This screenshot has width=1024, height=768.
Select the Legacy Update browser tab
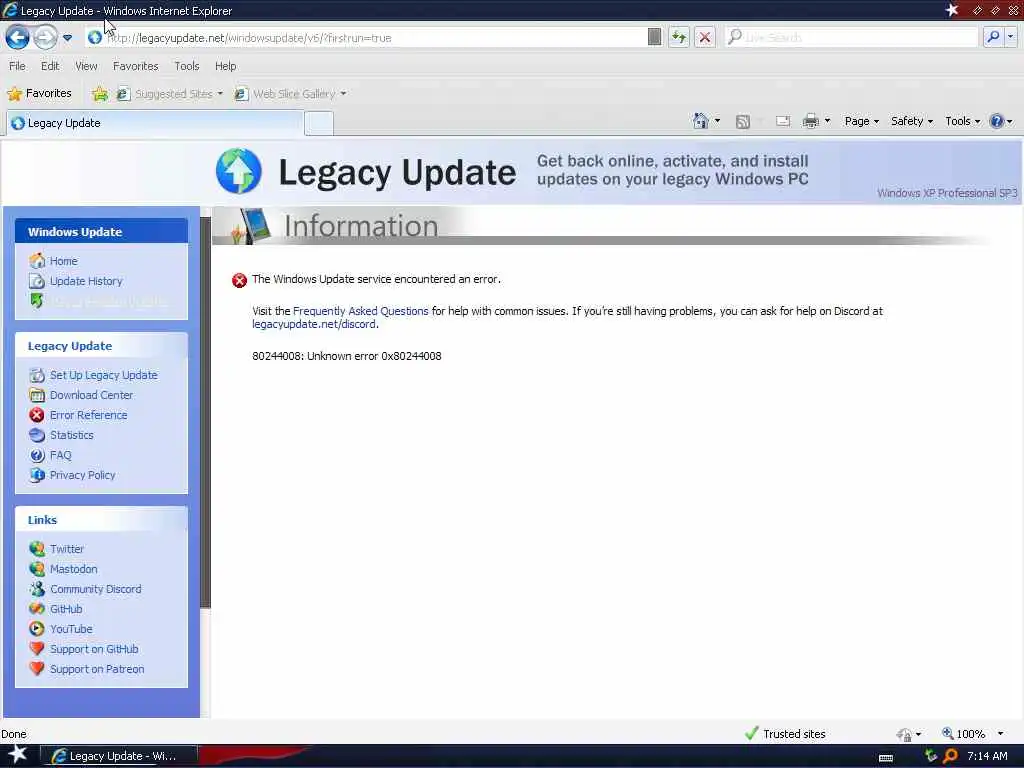pyautogui.click(x=155, y=123)
